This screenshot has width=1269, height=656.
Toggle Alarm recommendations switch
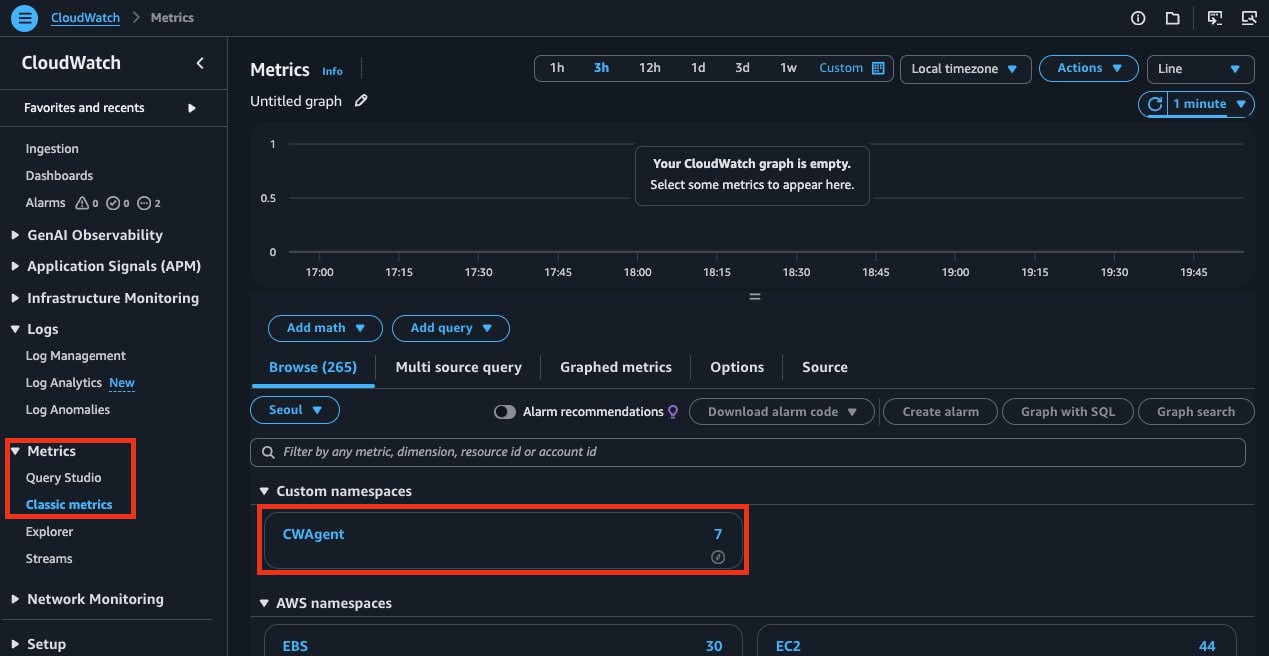tap(505, 412)
